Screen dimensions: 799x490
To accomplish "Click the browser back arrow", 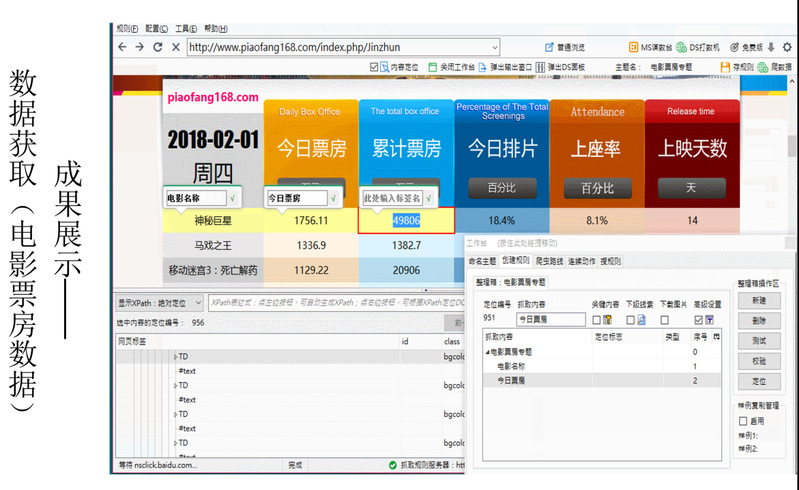I will (x=122, y=47).
